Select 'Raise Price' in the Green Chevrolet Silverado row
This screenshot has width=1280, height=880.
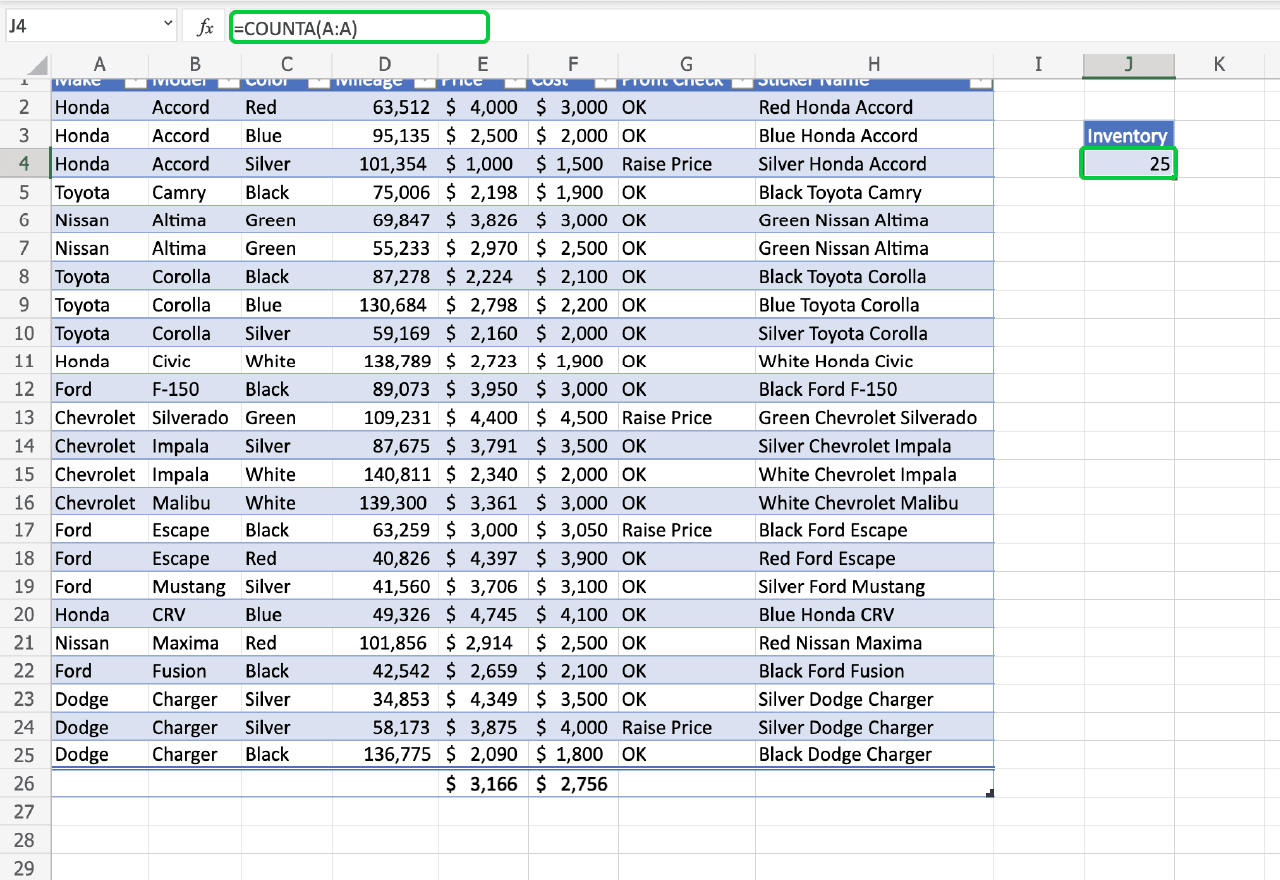(687, 417)
